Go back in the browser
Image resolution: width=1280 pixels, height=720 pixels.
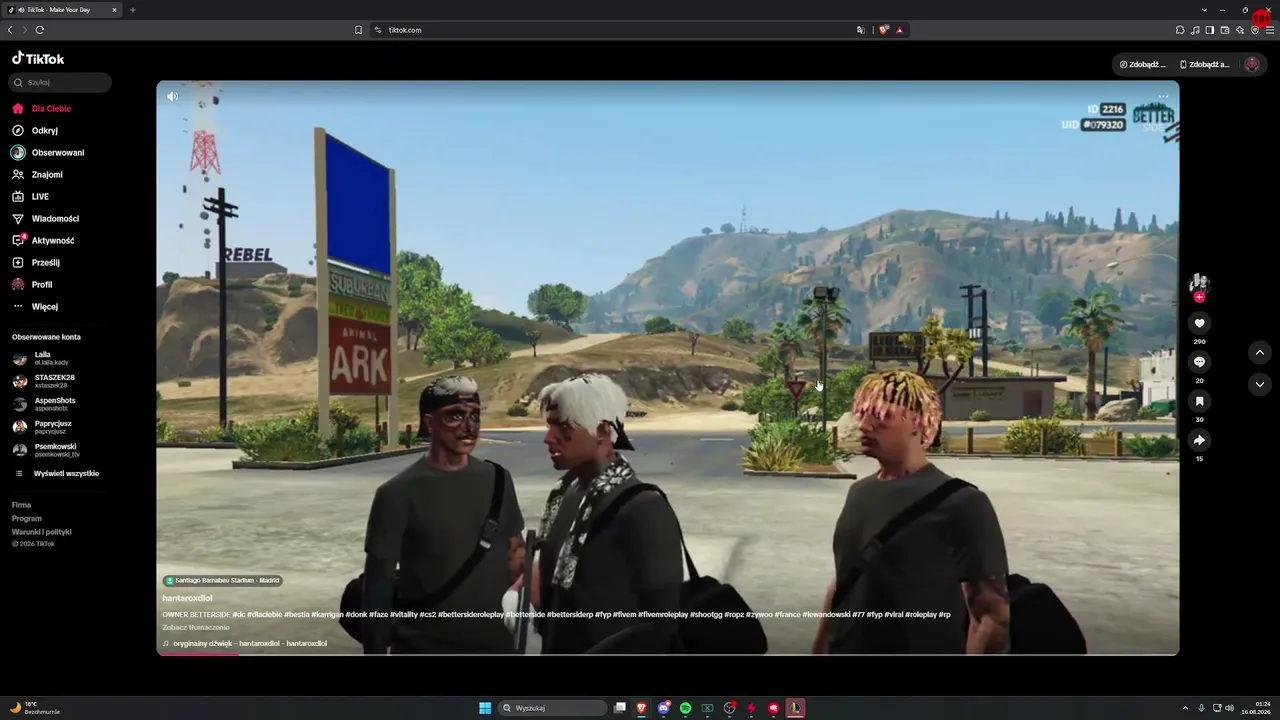[10, 30]
